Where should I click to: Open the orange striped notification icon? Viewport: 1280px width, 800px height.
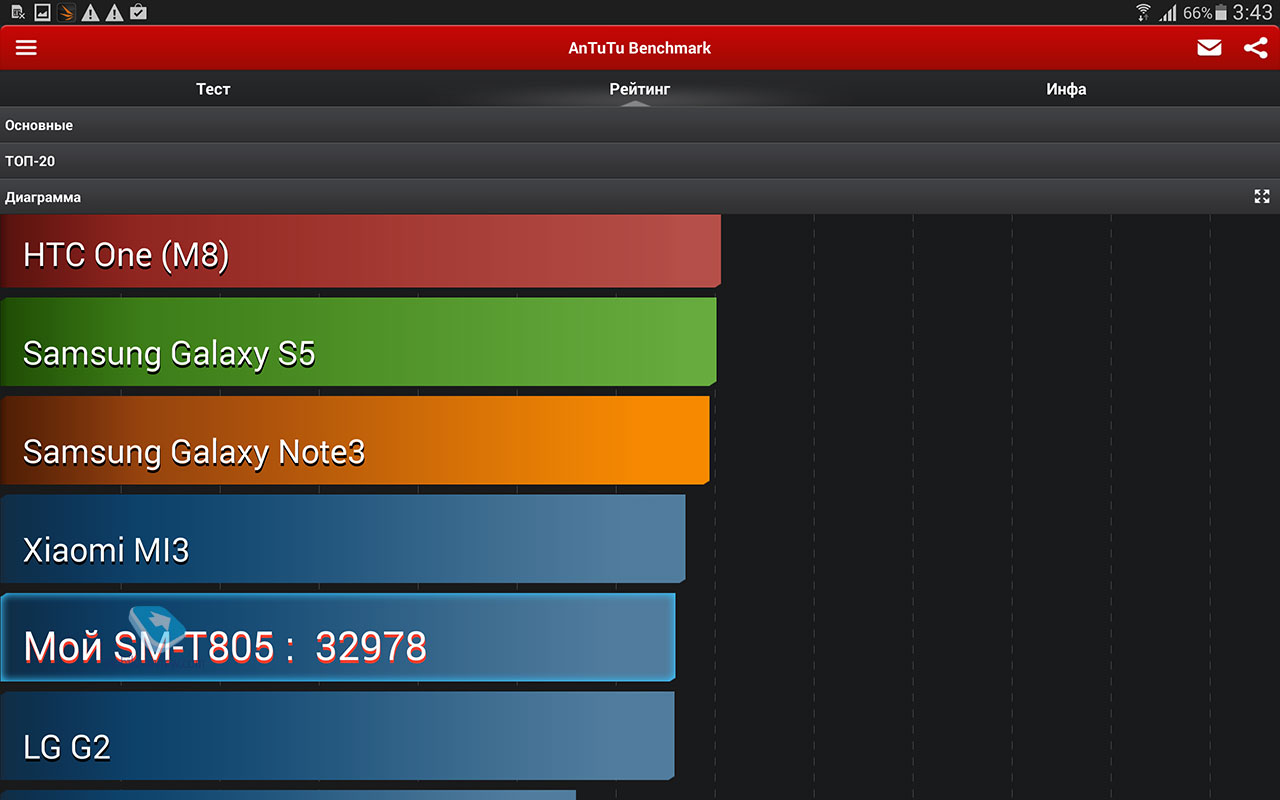coord(66,13)
